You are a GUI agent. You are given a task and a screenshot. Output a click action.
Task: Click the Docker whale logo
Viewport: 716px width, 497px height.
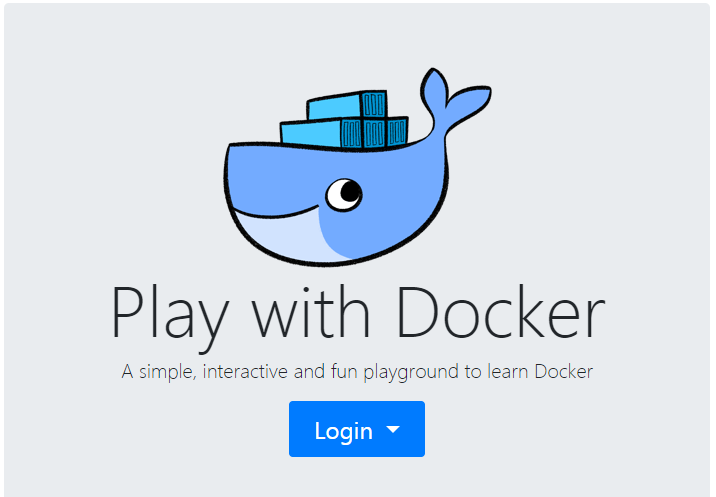pos(358,167)
